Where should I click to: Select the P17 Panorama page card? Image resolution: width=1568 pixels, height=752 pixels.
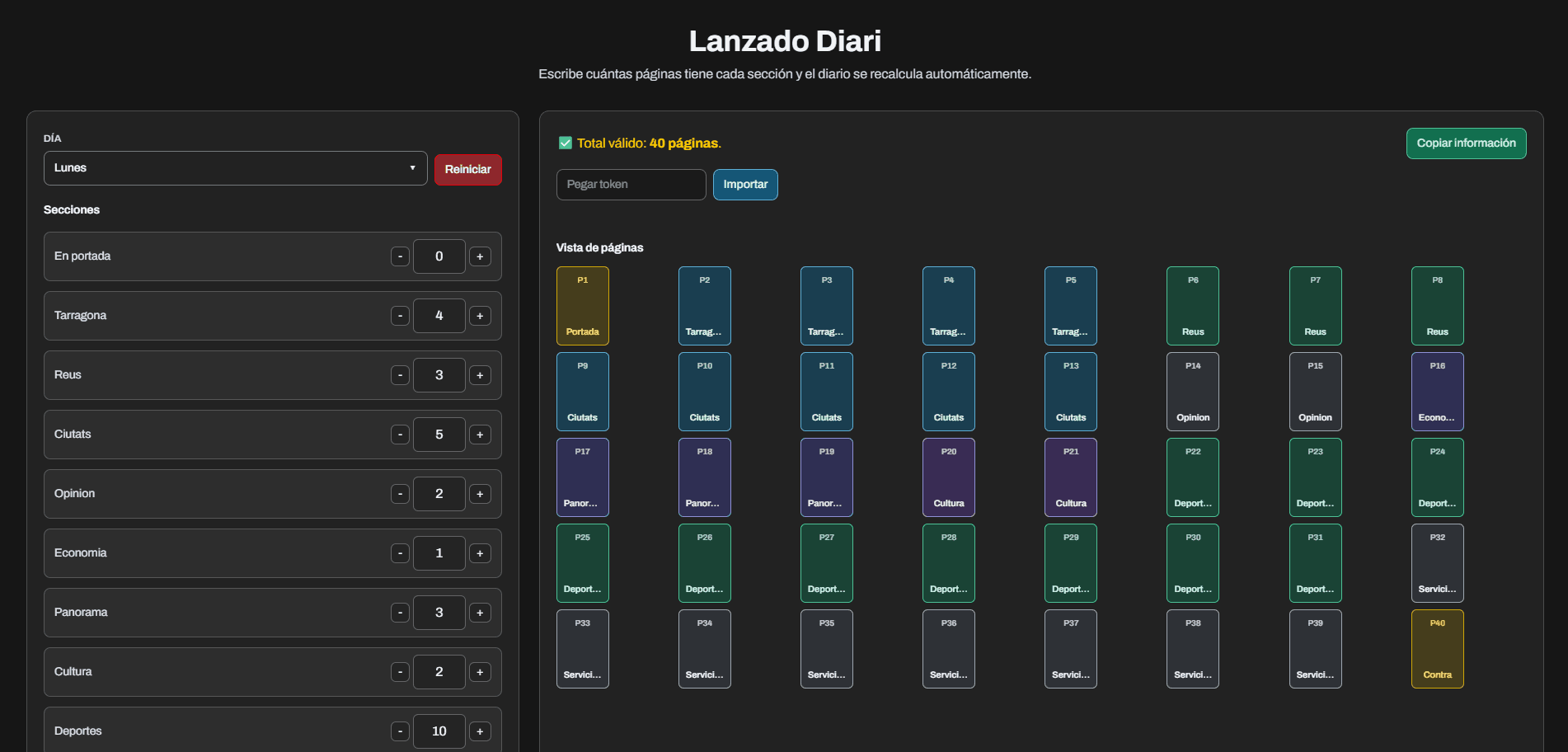[583, 477]
